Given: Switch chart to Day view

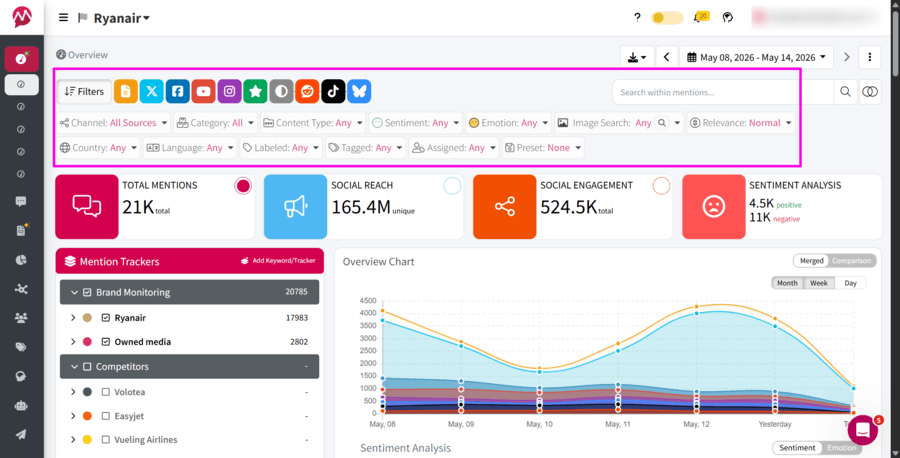Looking at the screenshot, I should [x=850, y=283].
